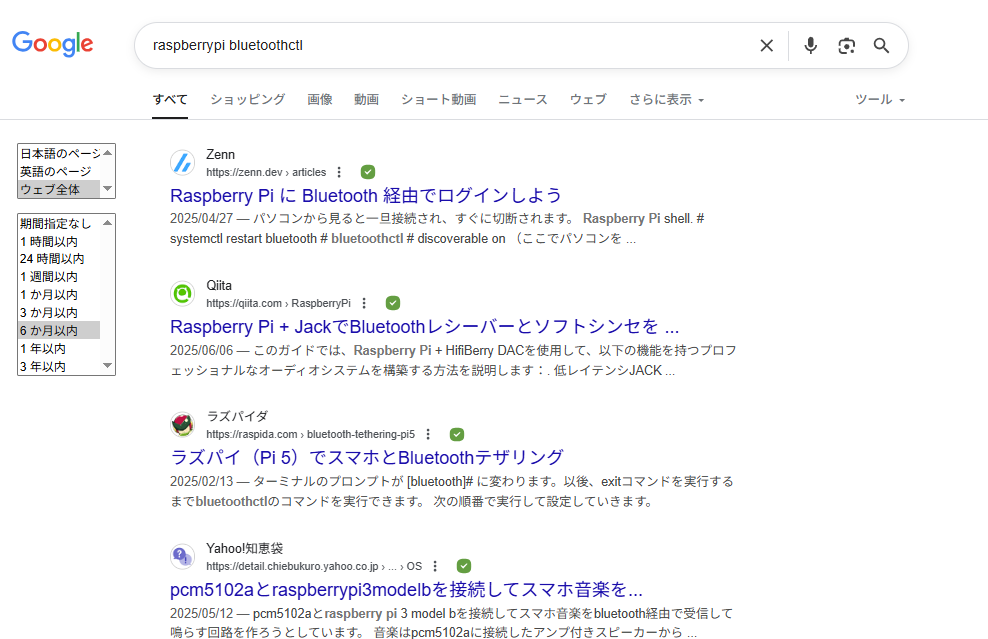Viewport: 988px width, 639px height.
Task: Choose 期間指定なし time filter
Action: (59, 223)
